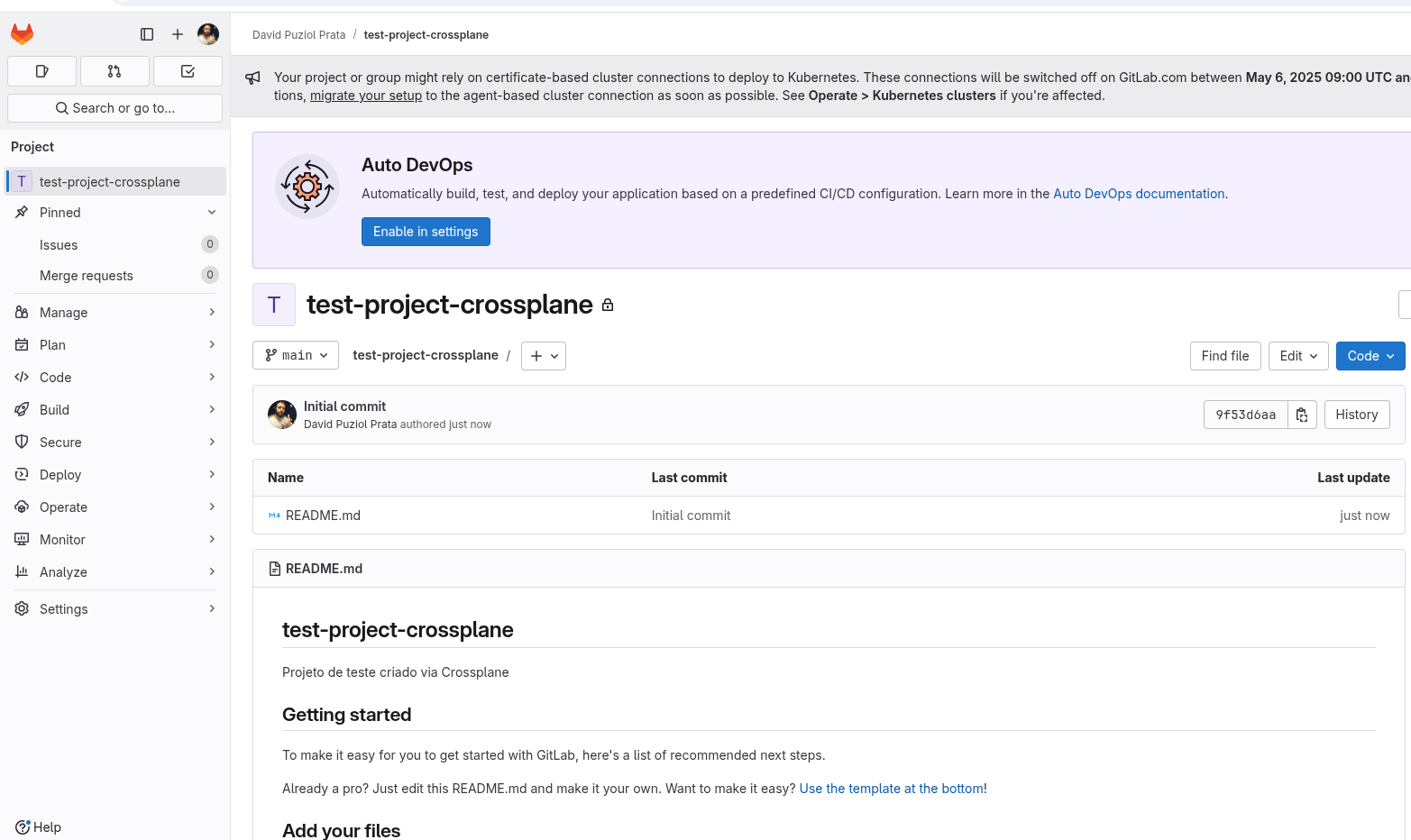This screenshot has height=840, width=1411.
Task: Open merge requests shortcut icon
Action: [x=115, y=71]
